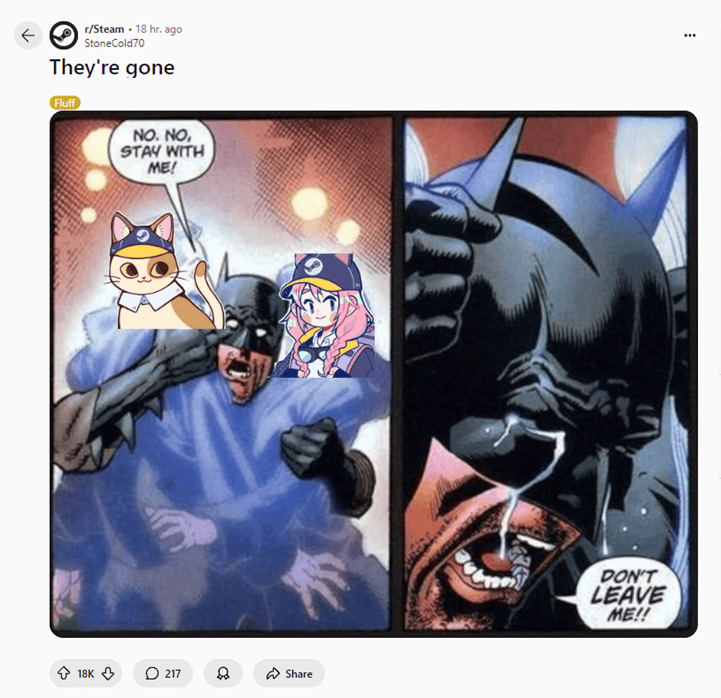Screen dimensions: 721x698
Task: Click the 18K vote count
Action: coord(86,674)
